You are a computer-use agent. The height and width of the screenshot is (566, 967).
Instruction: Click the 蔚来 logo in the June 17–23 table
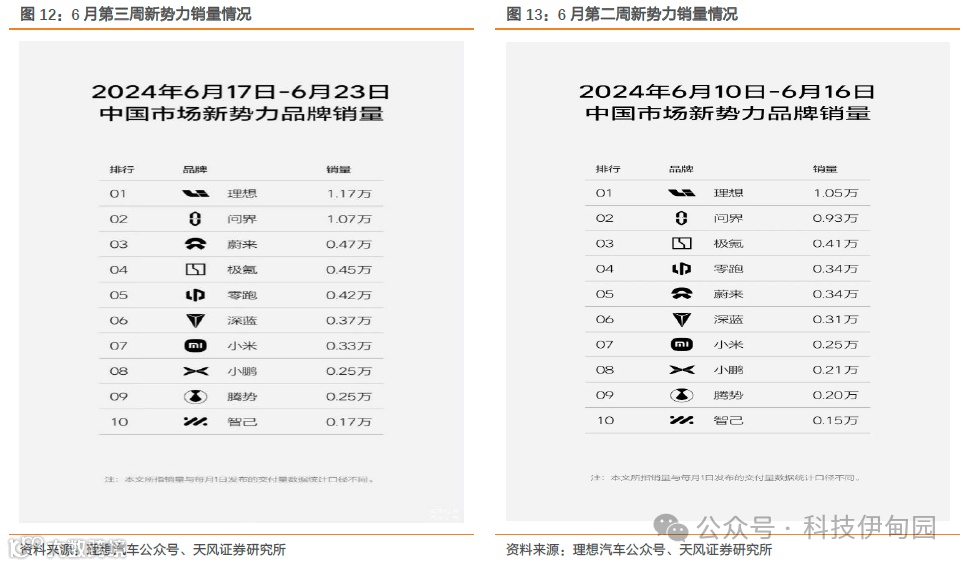tap(195, 244)
